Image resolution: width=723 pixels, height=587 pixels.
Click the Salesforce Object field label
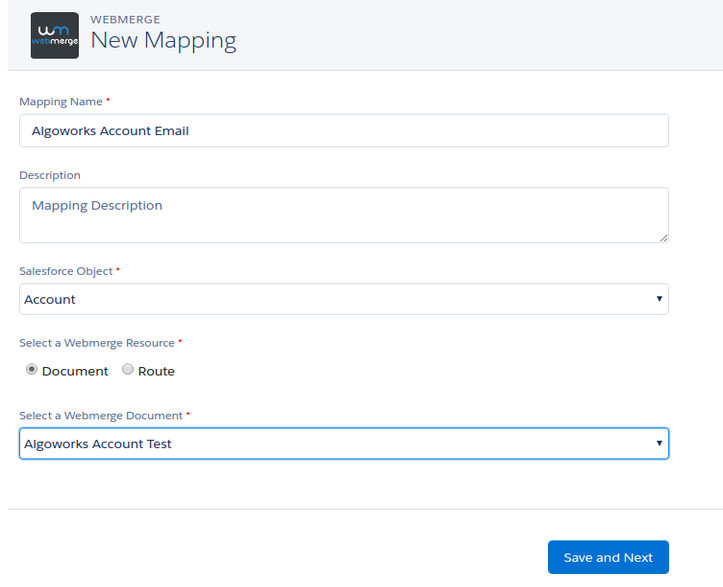coord(67,271)
